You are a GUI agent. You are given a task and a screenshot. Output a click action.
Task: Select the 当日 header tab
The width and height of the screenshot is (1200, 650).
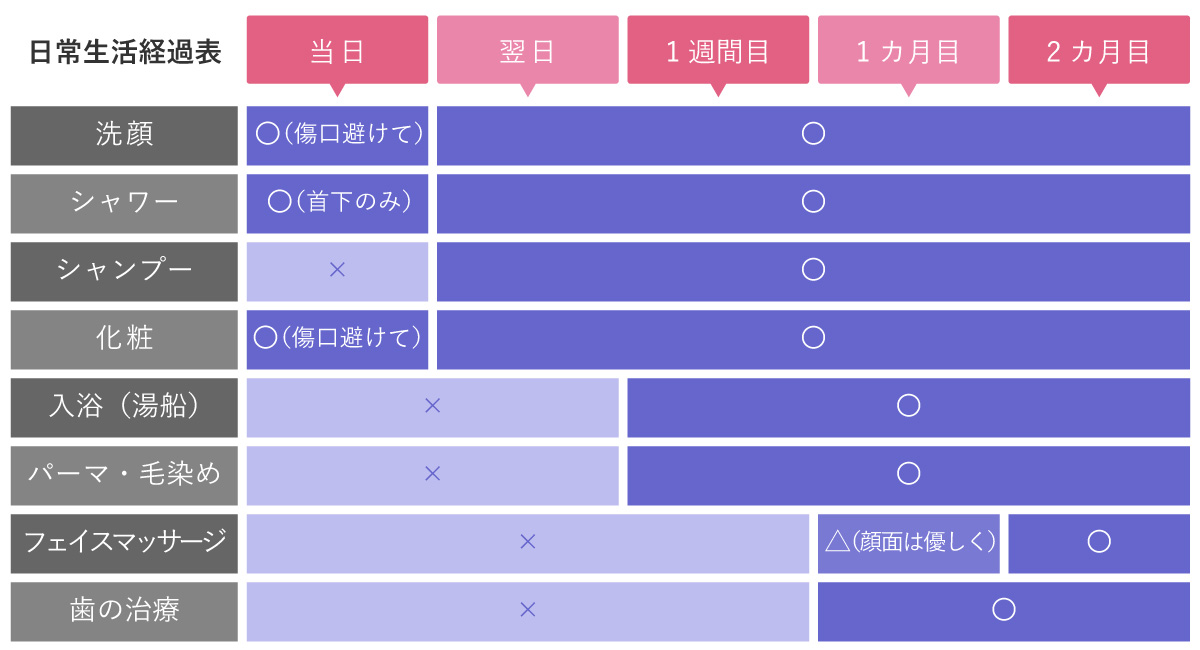(x=337, y=51)
